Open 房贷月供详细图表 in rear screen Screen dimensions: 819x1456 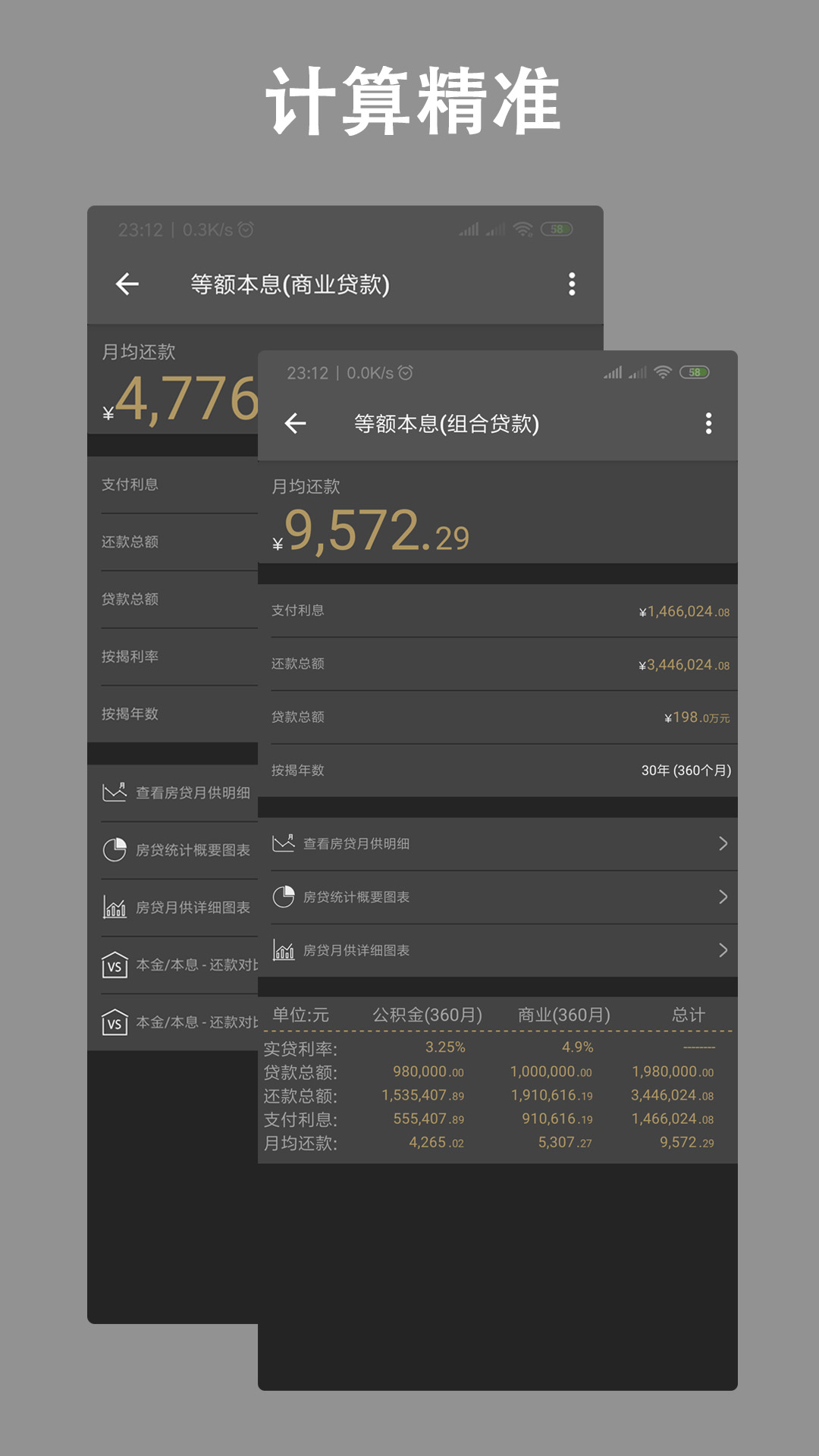click(173, 907)
